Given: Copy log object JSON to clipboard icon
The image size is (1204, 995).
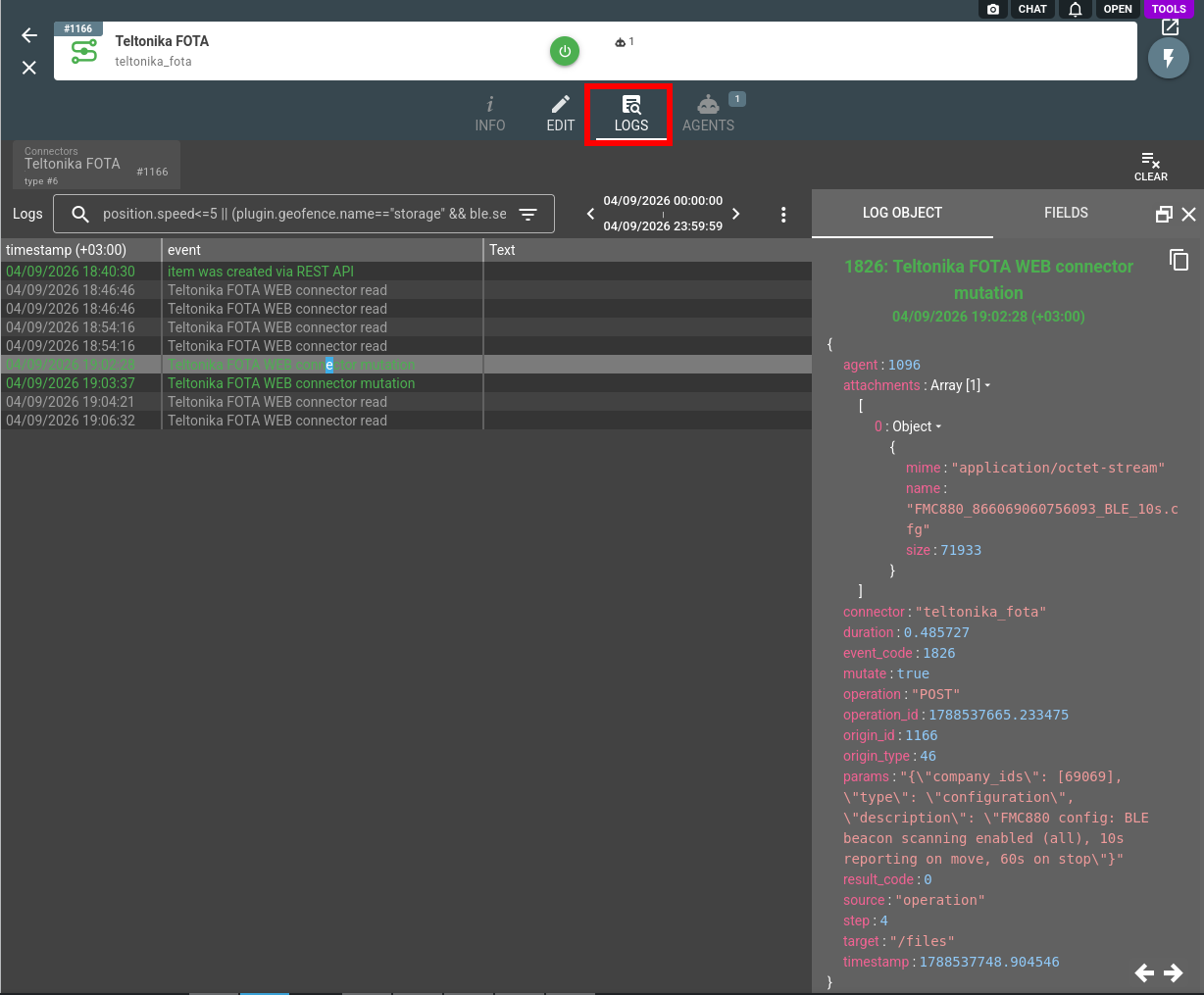Looking at the screenshot, I should 1179,260.
